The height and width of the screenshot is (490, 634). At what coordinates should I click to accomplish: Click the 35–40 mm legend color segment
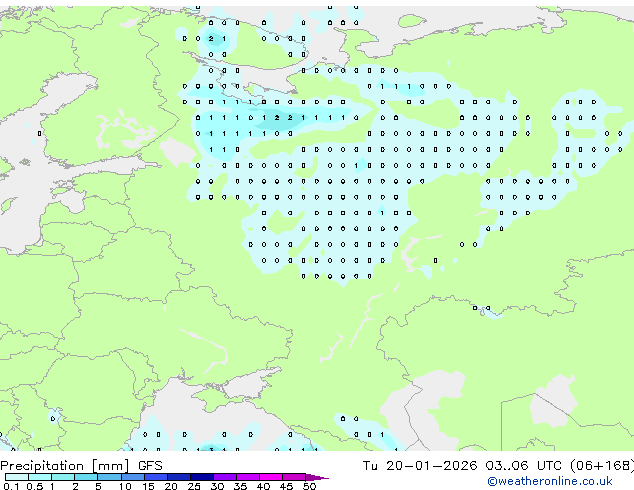247,477
